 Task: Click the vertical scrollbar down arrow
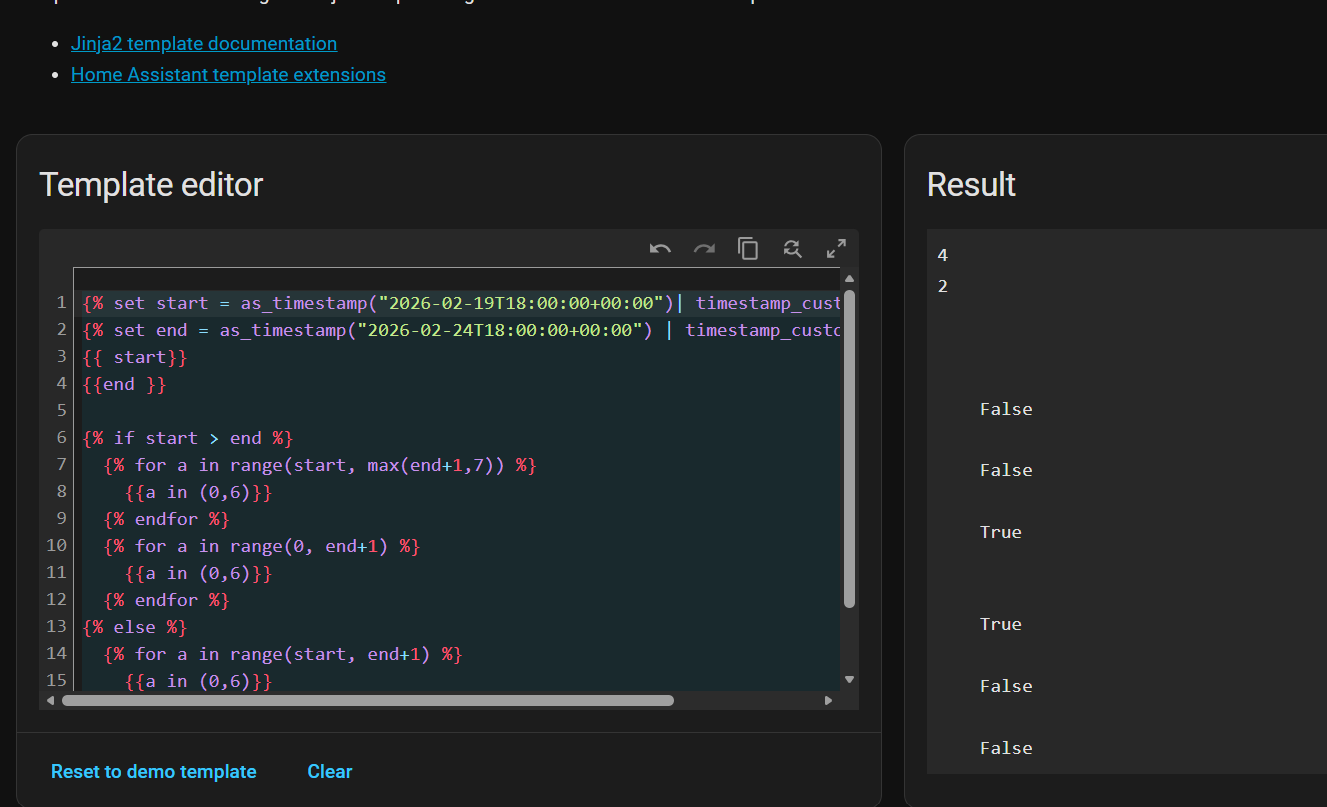click(x=849, y=679)
